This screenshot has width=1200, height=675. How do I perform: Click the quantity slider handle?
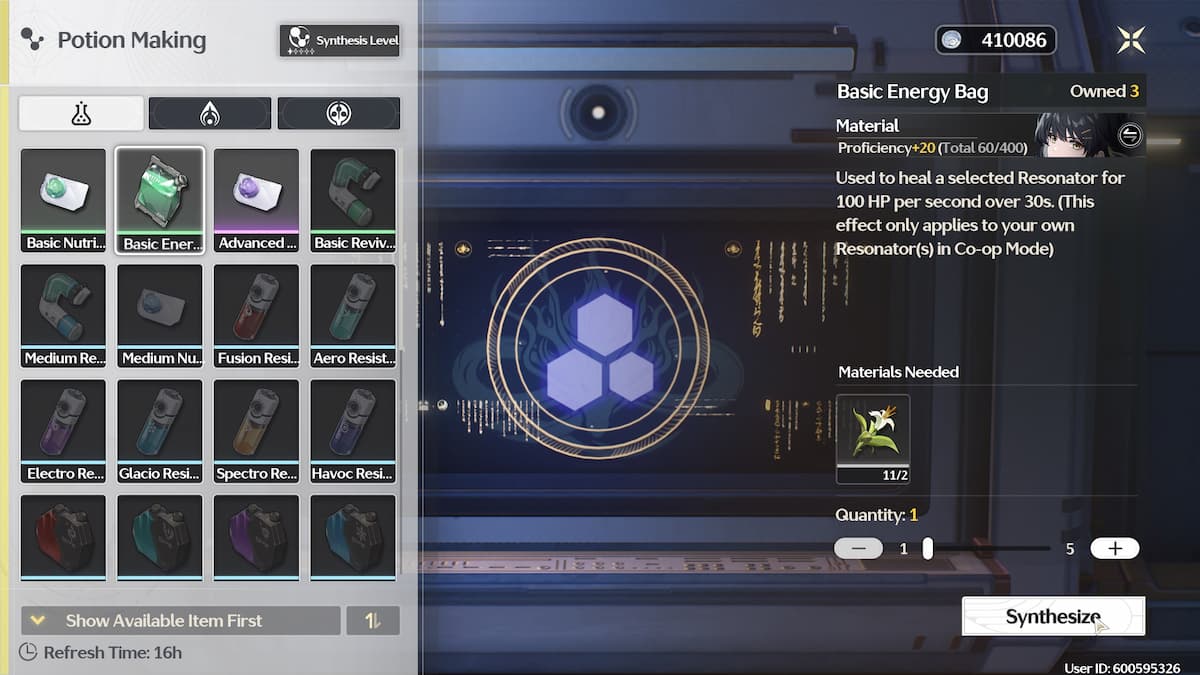pyautogui.click(x=928, y=548)
